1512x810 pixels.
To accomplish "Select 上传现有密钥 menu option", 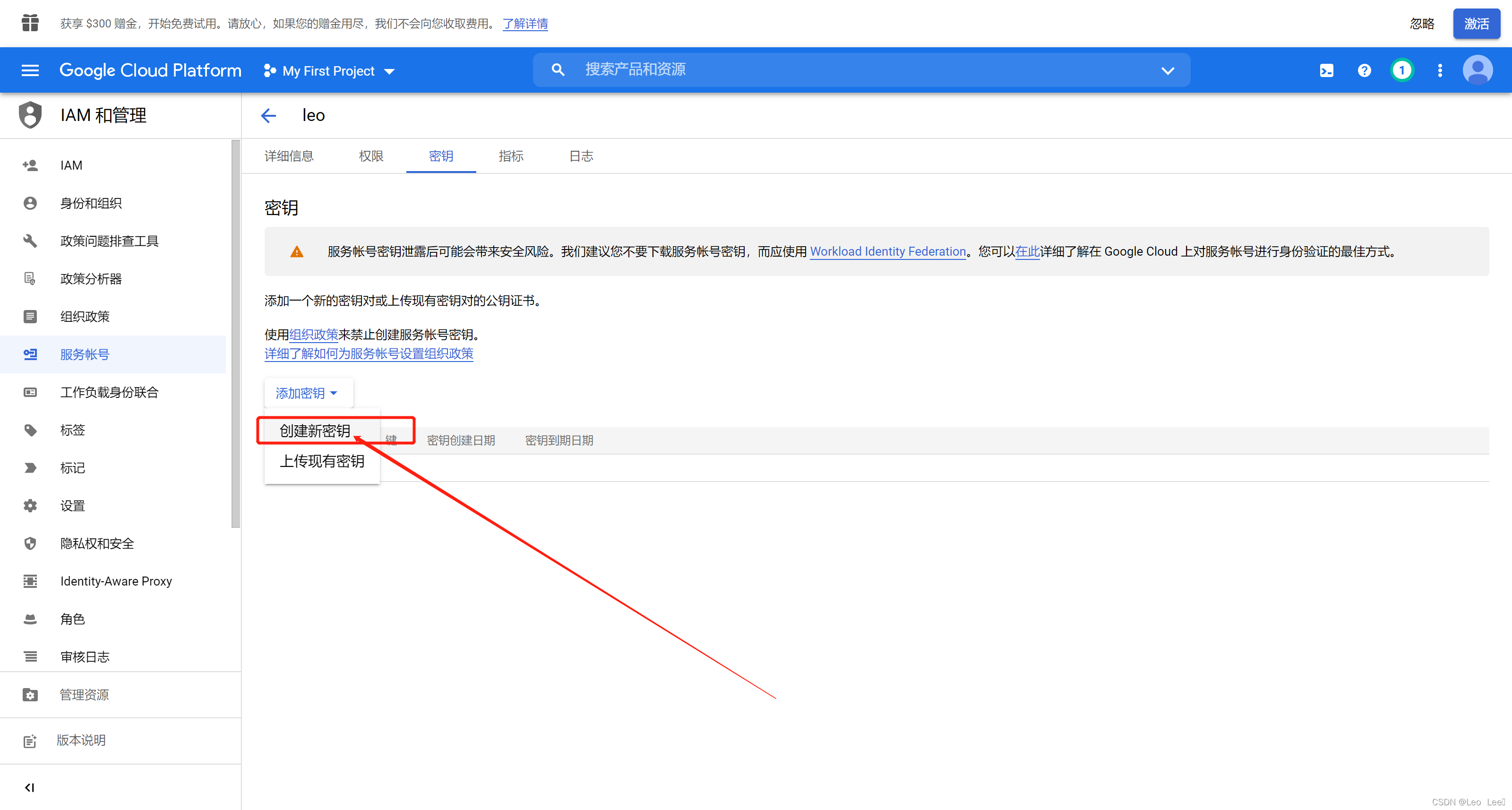I will [x=322, y=461].
